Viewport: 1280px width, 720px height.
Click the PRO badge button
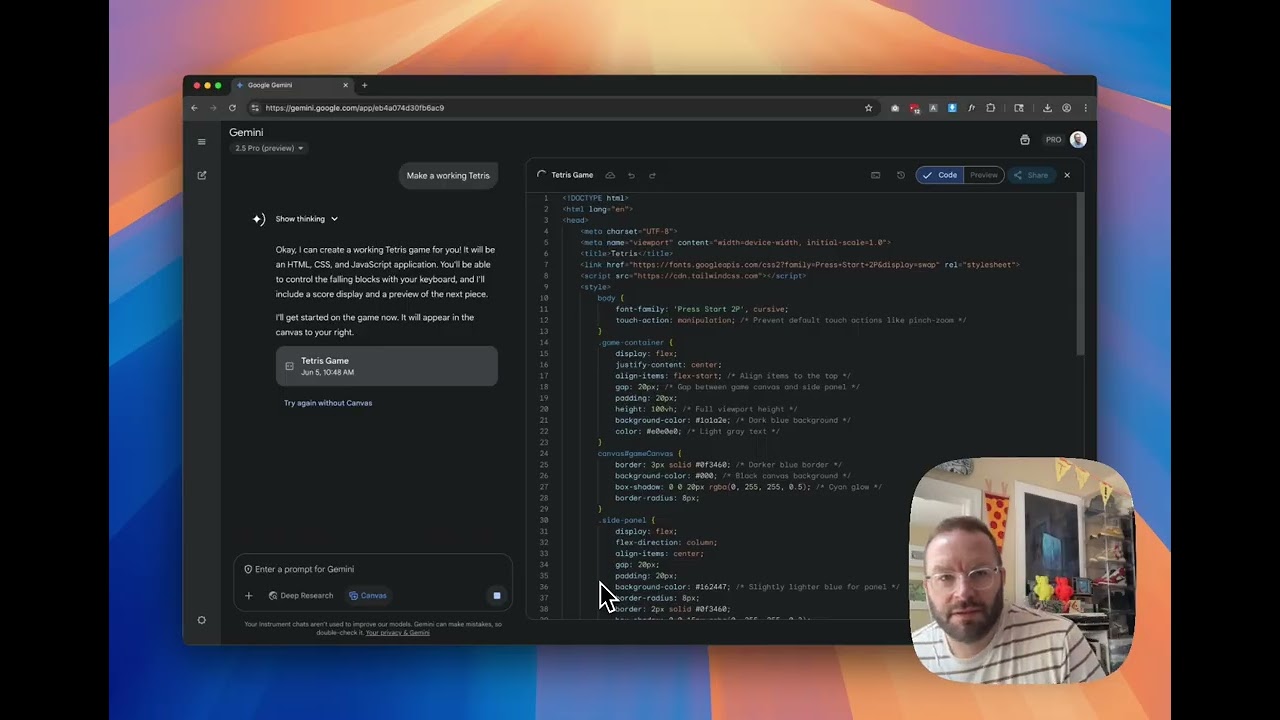[1053, 140]
